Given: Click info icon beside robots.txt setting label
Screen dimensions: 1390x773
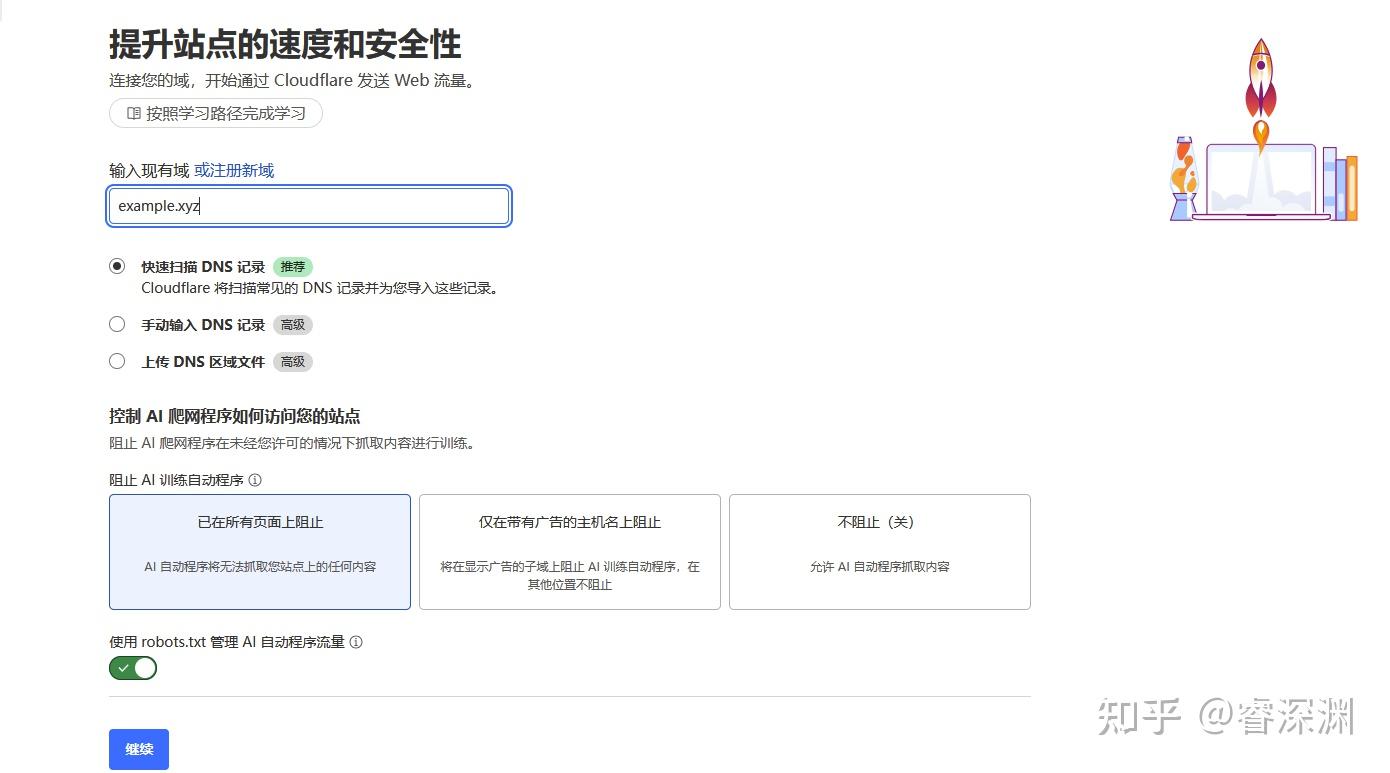Looking at the screenshot, I should pos(356,642).
